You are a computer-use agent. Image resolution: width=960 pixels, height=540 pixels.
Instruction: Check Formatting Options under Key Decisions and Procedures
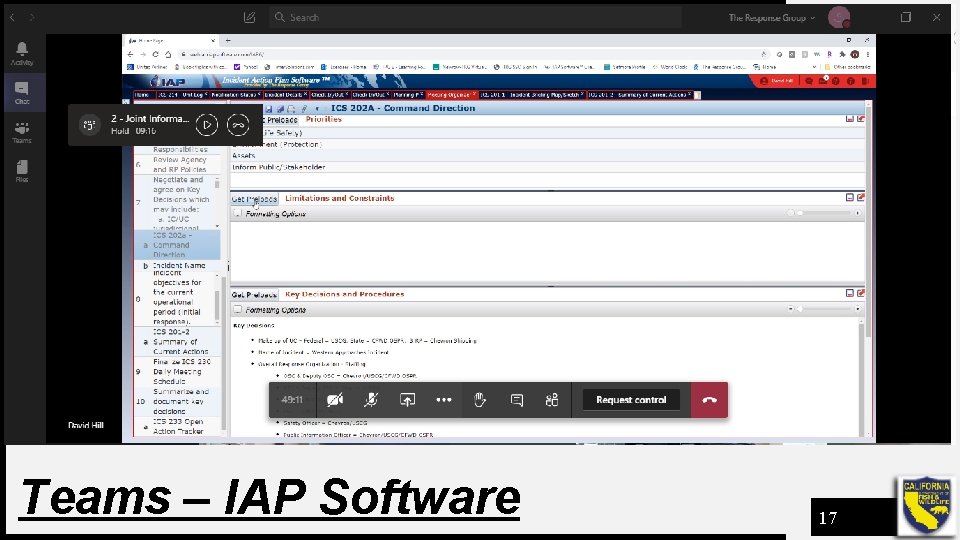pyautogui.click(x=238, y=309)
